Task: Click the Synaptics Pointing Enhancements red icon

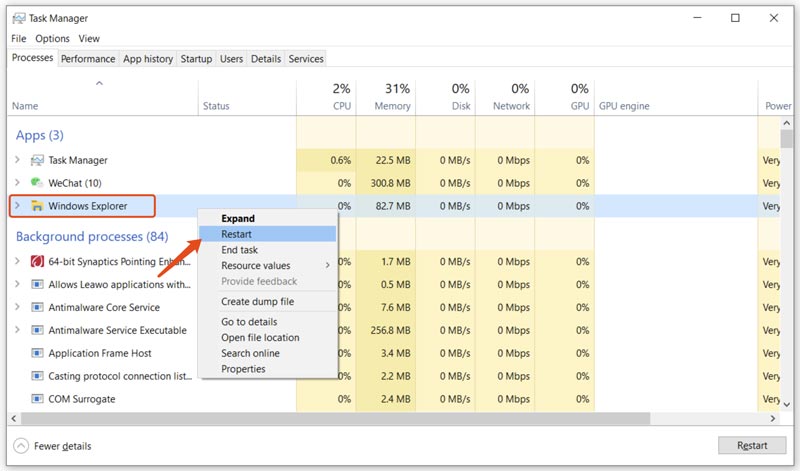Action: [x=37, y=261]
